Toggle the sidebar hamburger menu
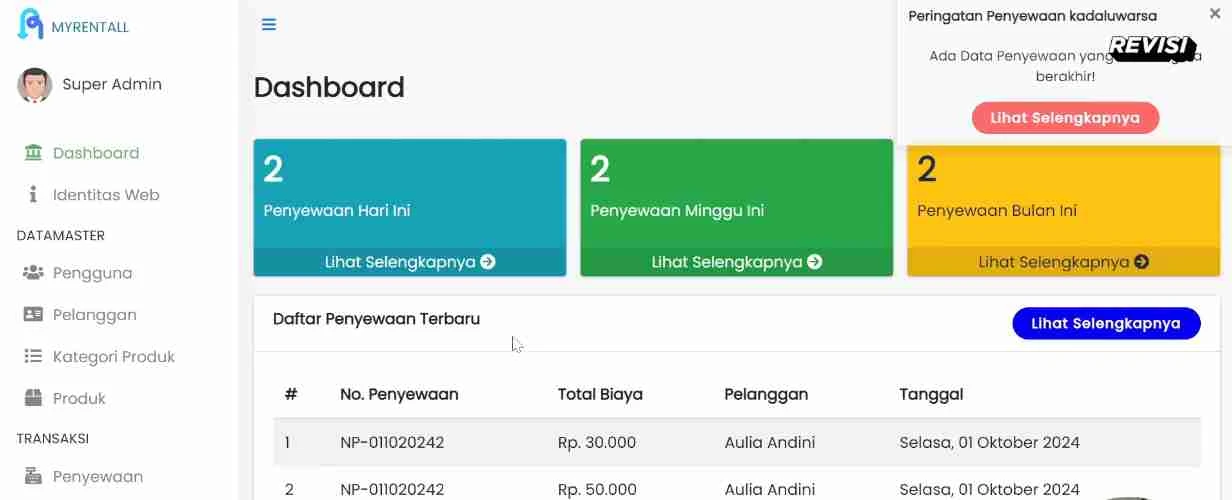1232x500 pixels. tap(269, 25)
